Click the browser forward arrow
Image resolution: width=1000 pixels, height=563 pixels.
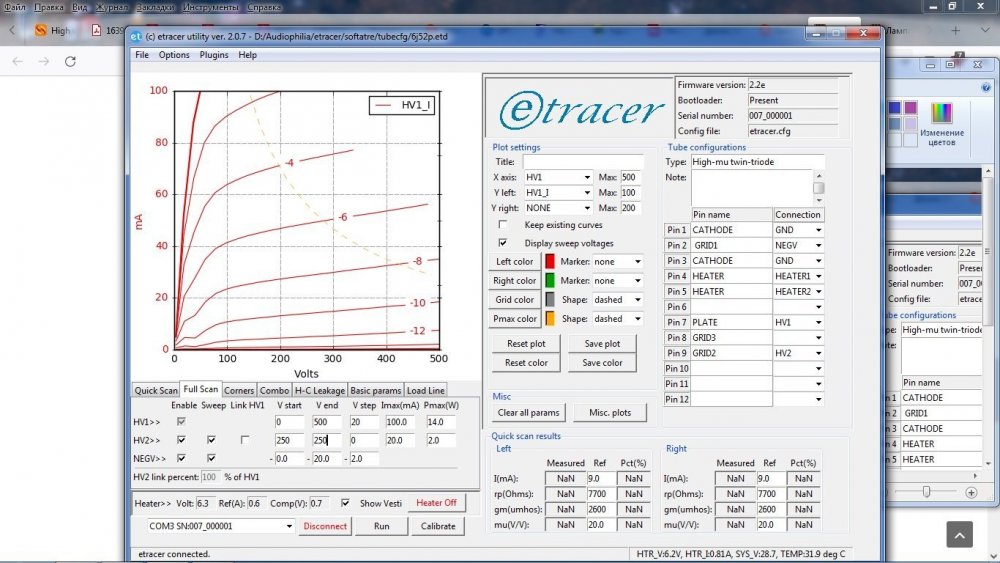pos(43,61)
